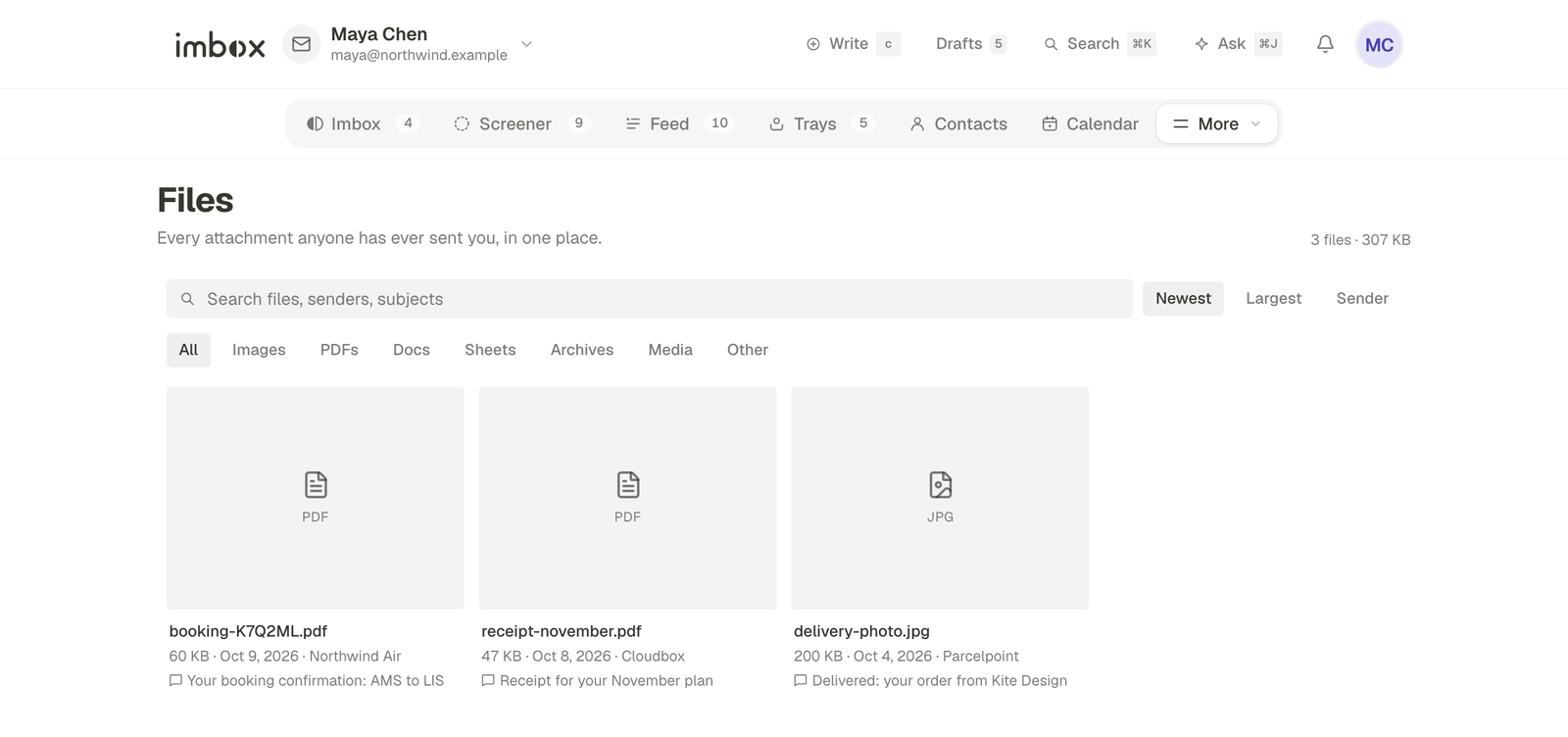Filter files by Images
This screenshot has width=1568, height=737.
click(x=259, y=350)
